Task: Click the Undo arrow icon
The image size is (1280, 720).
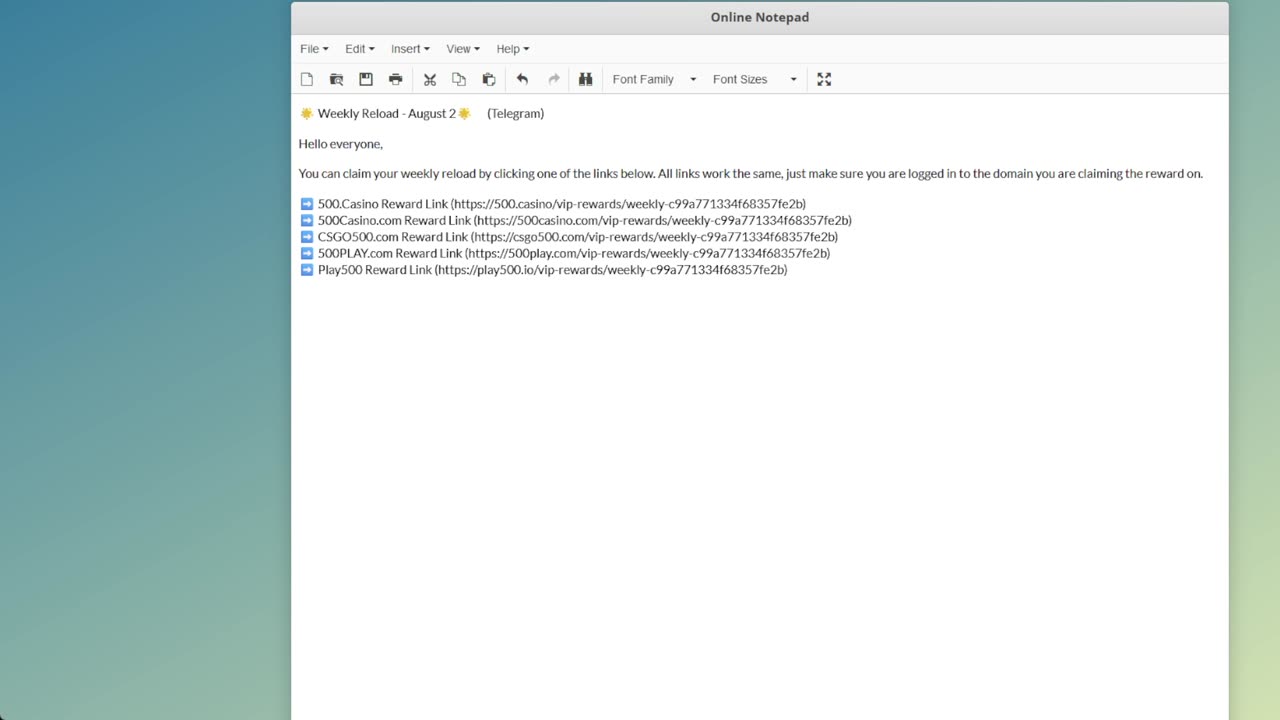Action: pos(522,79)
